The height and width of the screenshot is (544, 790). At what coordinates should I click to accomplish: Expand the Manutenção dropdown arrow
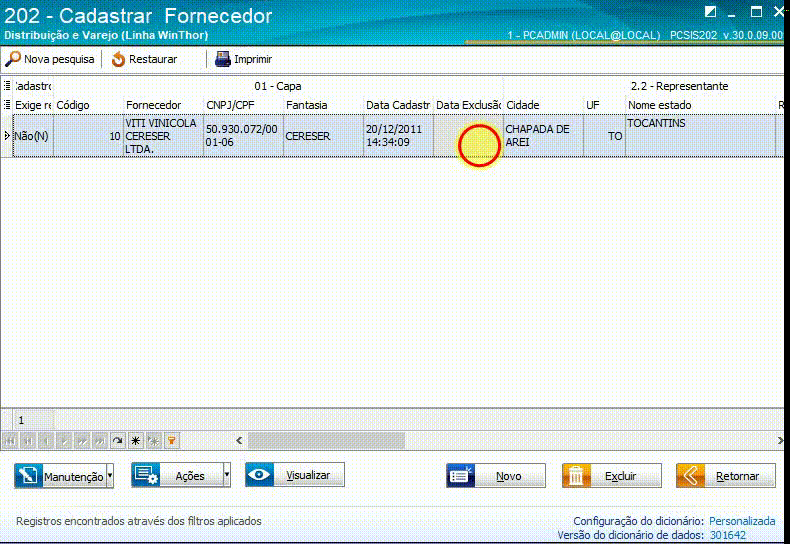[110, 476]
